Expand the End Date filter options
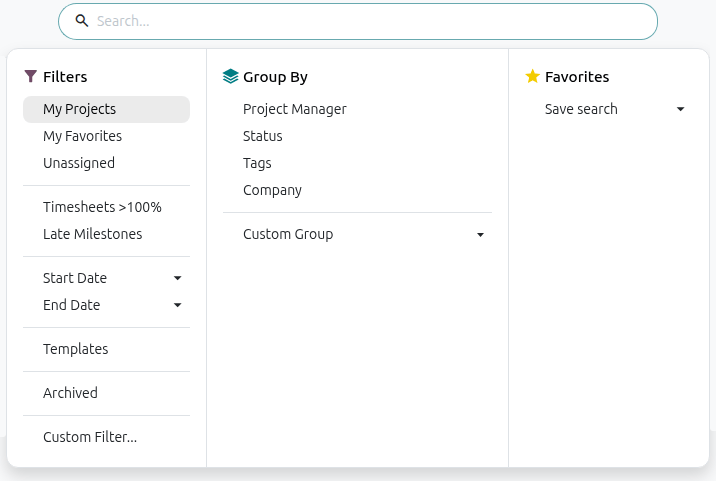 (106, 305)
